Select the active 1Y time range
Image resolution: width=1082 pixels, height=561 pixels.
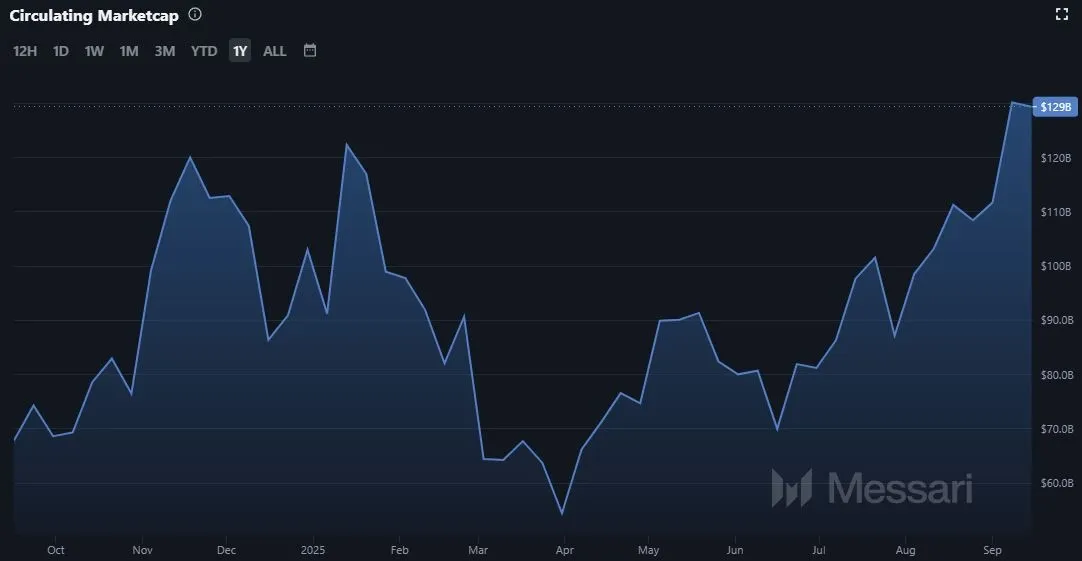click(x=239, y=51)
